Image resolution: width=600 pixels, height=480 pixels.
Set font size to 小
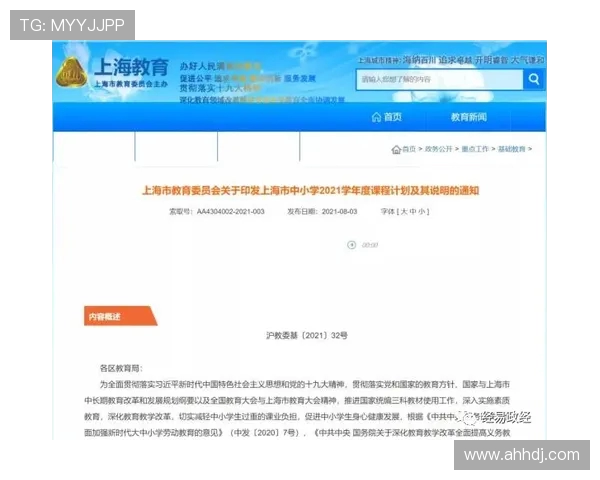pyautogui.click(x=421, y=211)
